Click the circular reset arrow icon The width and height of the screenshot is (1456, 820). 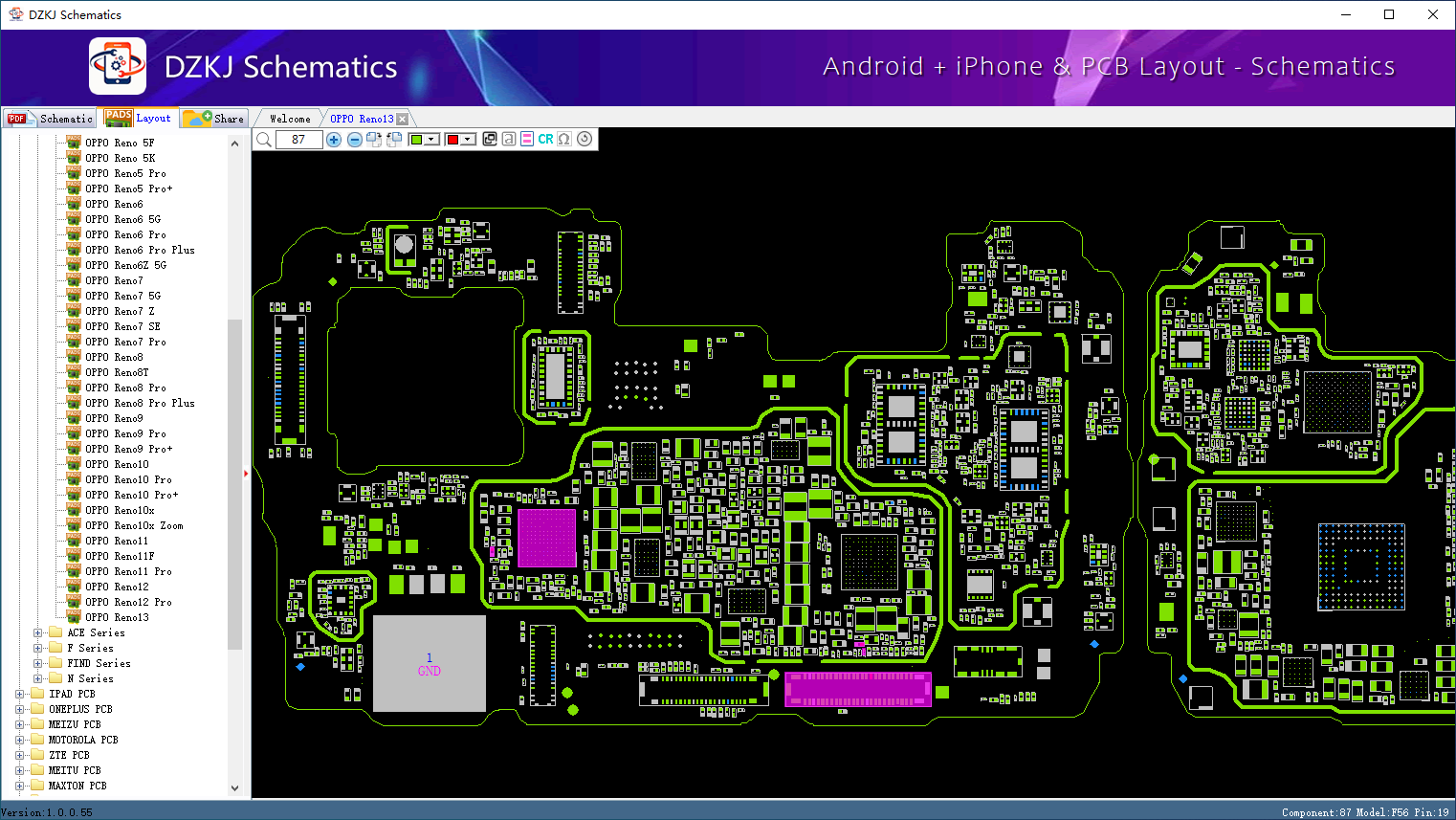coord(585,139)
